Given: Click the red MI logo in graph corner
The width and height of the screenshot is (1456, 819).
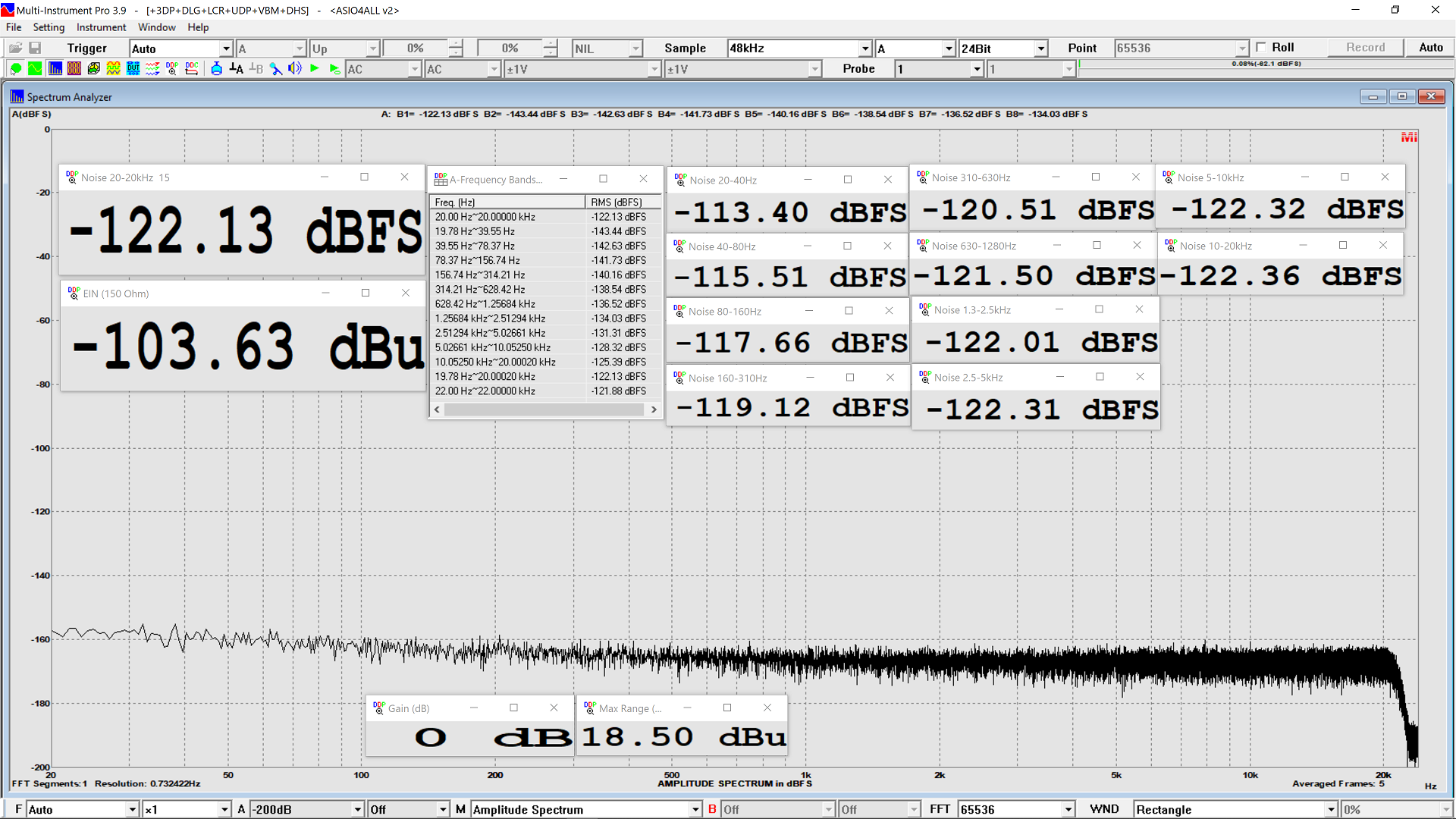Looking at the screenshot, I should tap(1409, 137).
